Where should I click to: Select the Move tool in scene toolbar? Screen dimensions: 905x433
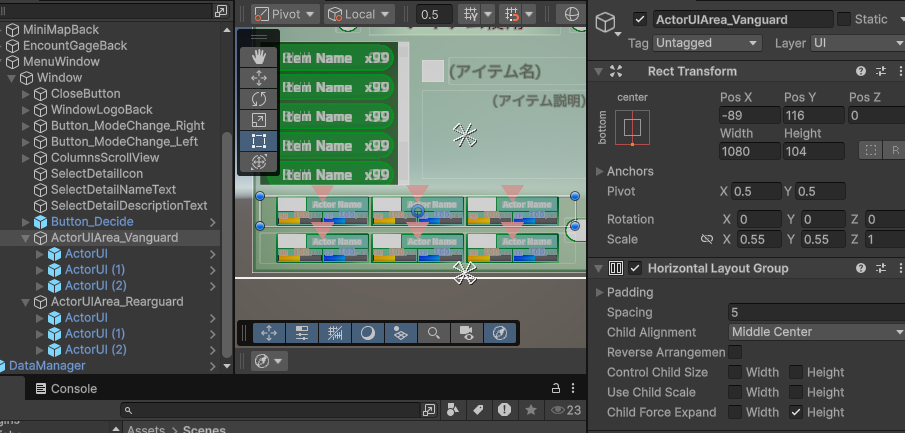coord(259,77)
